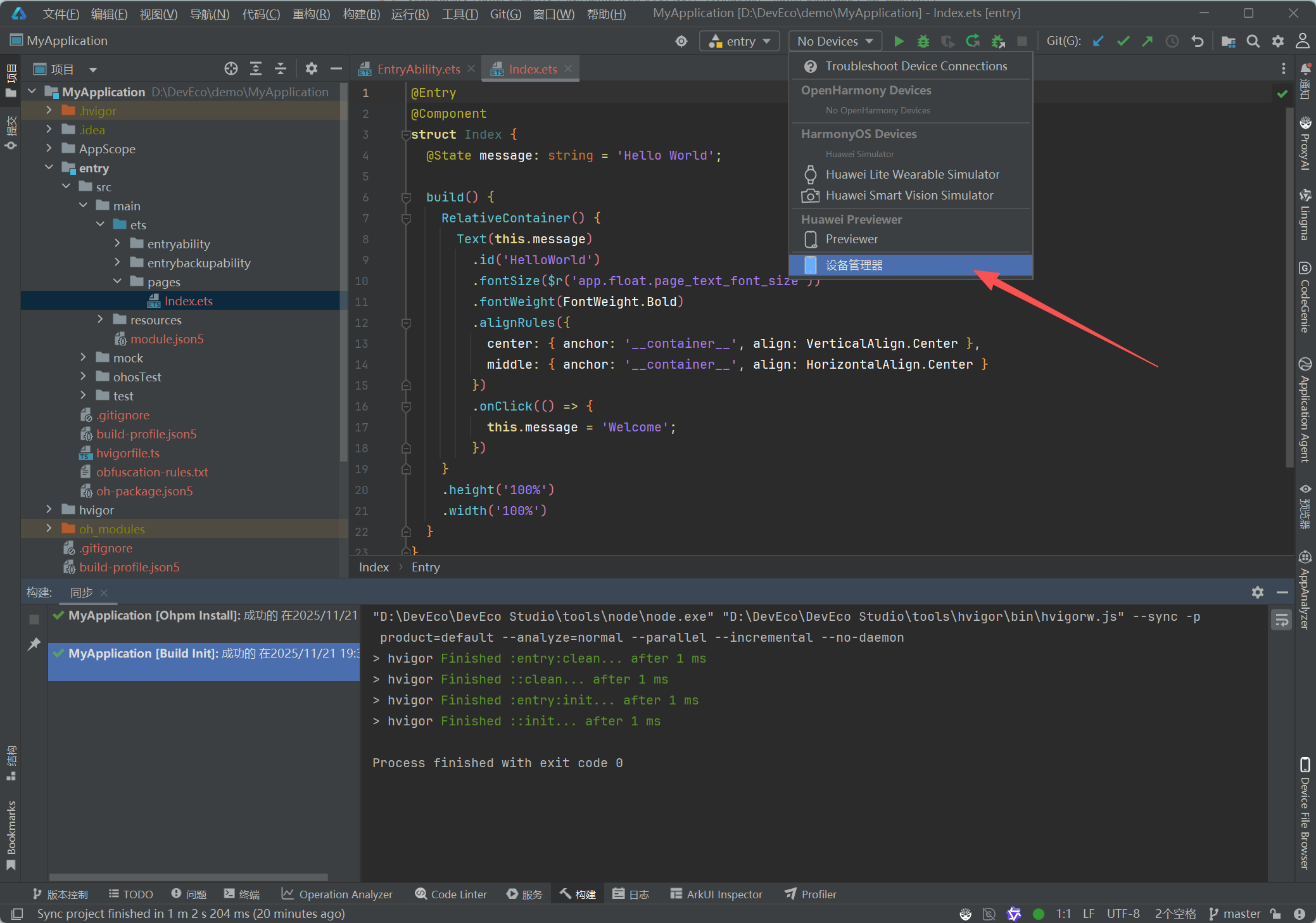This screenshot has width=1316, height=923.
Task: Expand the AppScope folder
Action: point(49,148)
